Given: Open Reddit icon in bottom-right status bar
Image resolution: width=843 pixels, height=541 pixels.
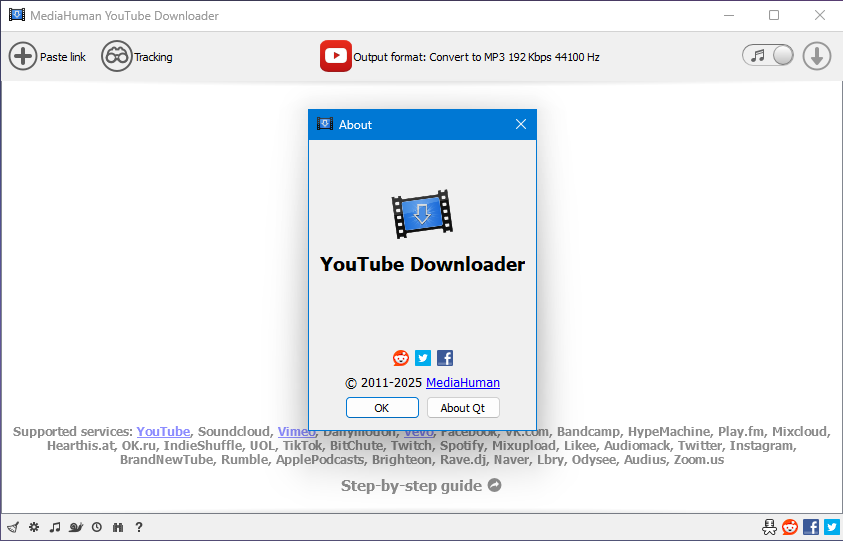Looking at the screenshot, I should (790, 527).
